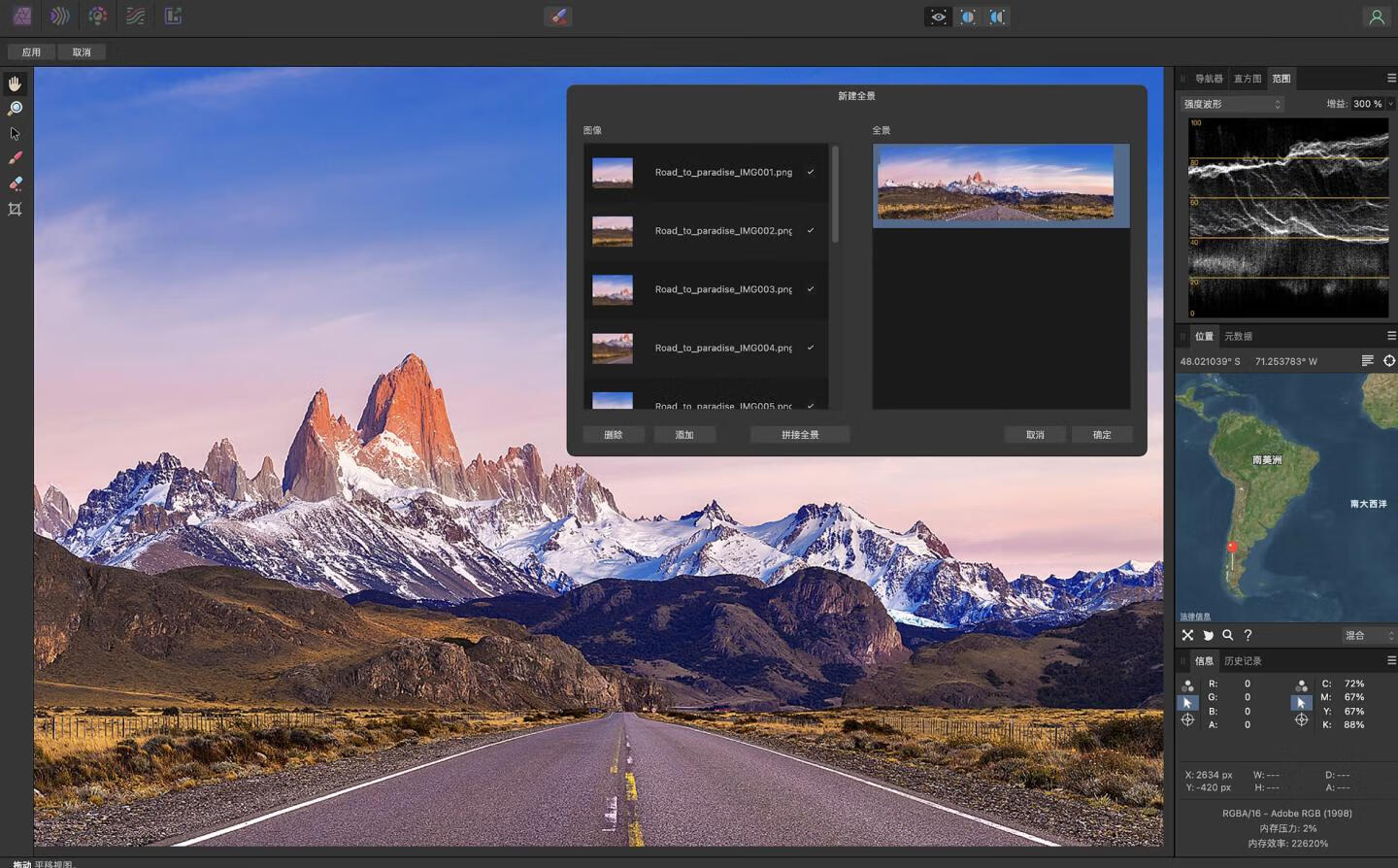The image size is (1398, 868).
Task: Click the search magnifier below the map
Action: tap(1228, 635)
